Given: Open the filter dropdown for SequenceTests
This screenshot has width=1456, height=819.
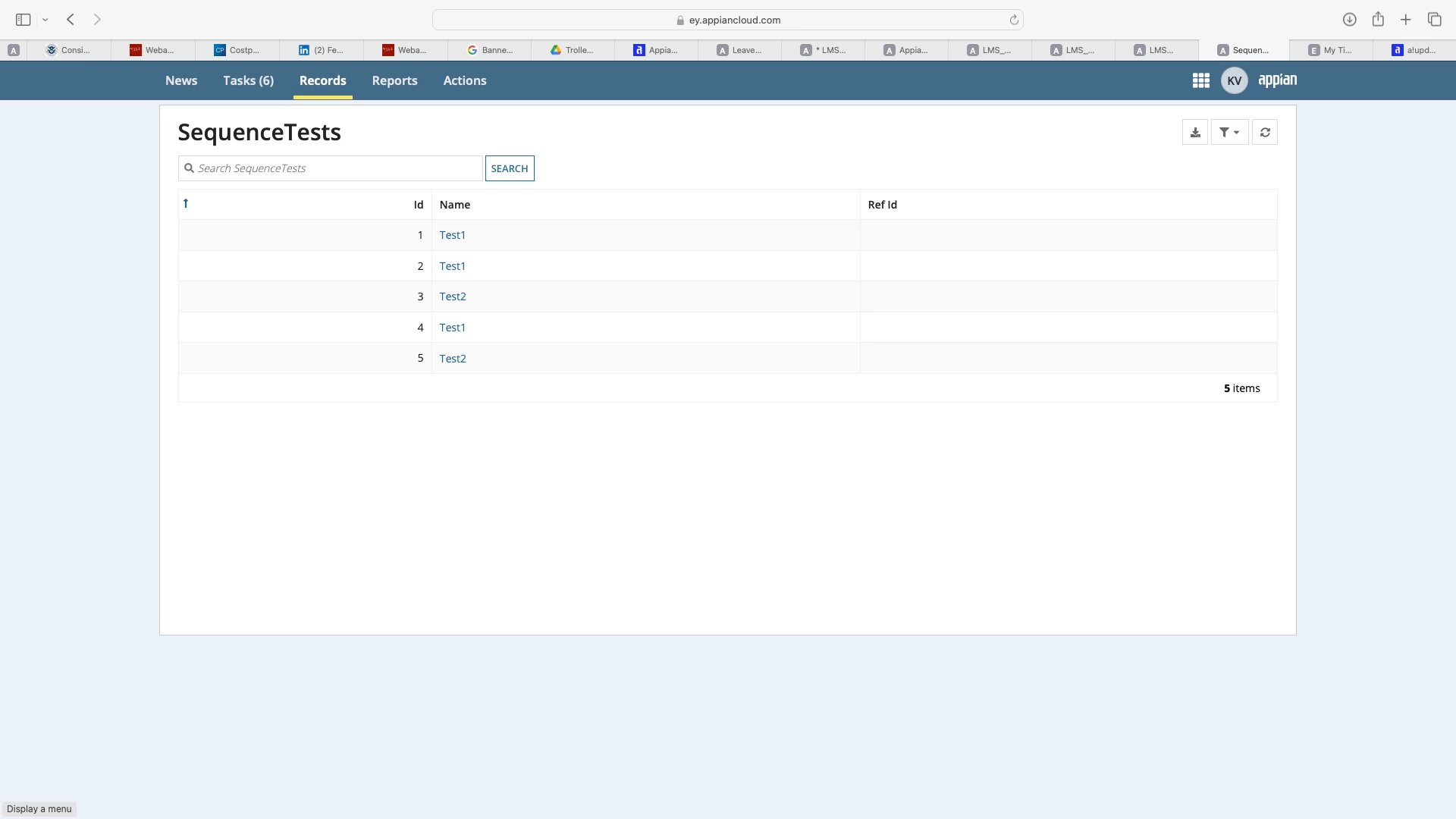Looking at the screenshot, I should (x=1229, y=132).
